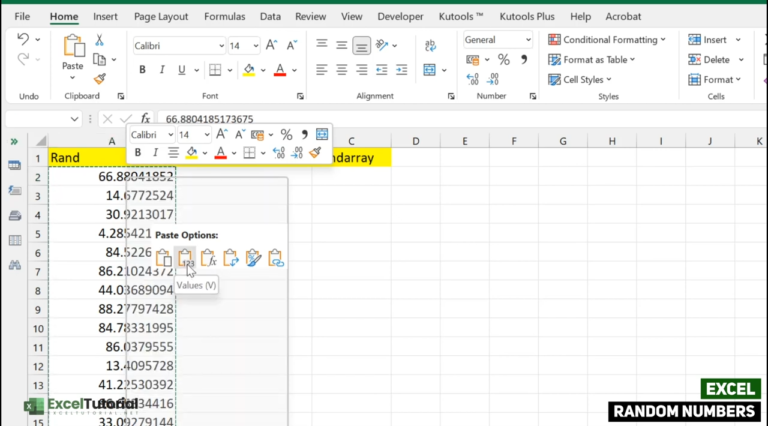The image size is (768, 426).
Task: Open mini toolbar font size dropdown
Action: [207, 135]
